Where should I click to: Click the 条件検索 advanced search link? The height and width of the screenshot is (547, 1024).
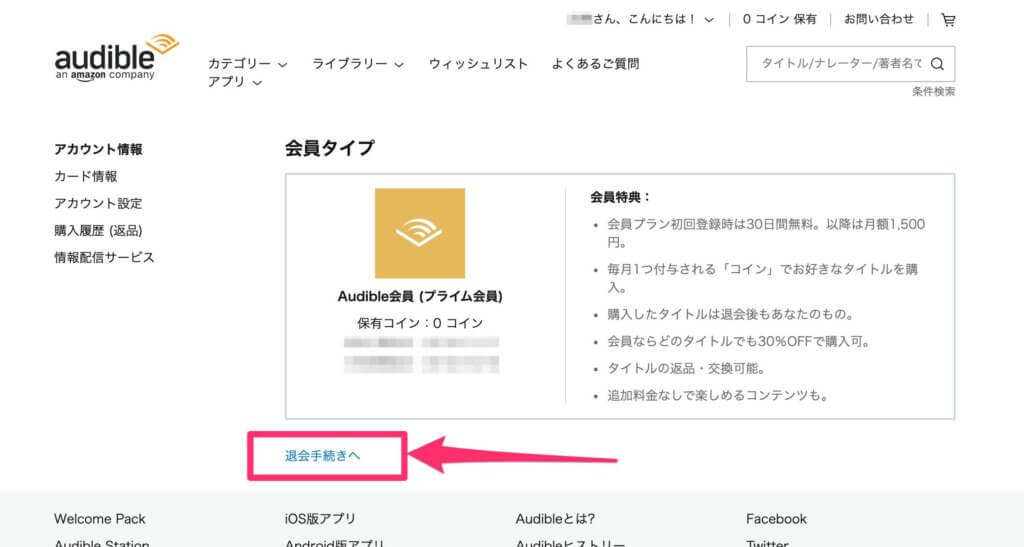coord(933,92)
